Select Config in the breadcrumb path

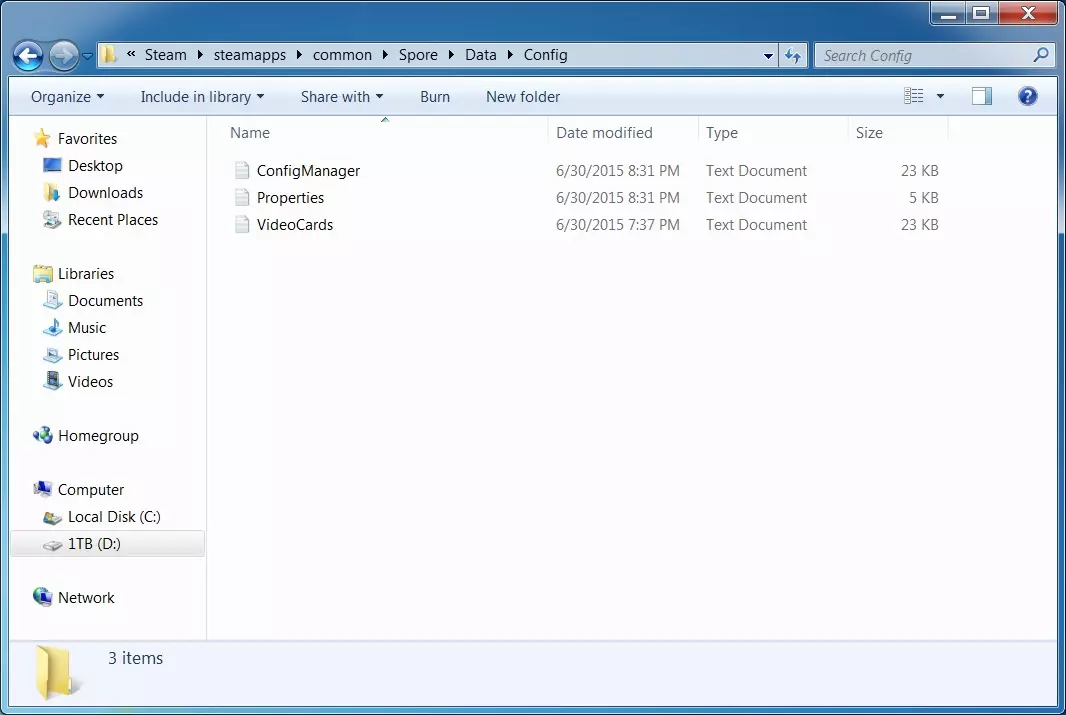(x=545, y=55)
